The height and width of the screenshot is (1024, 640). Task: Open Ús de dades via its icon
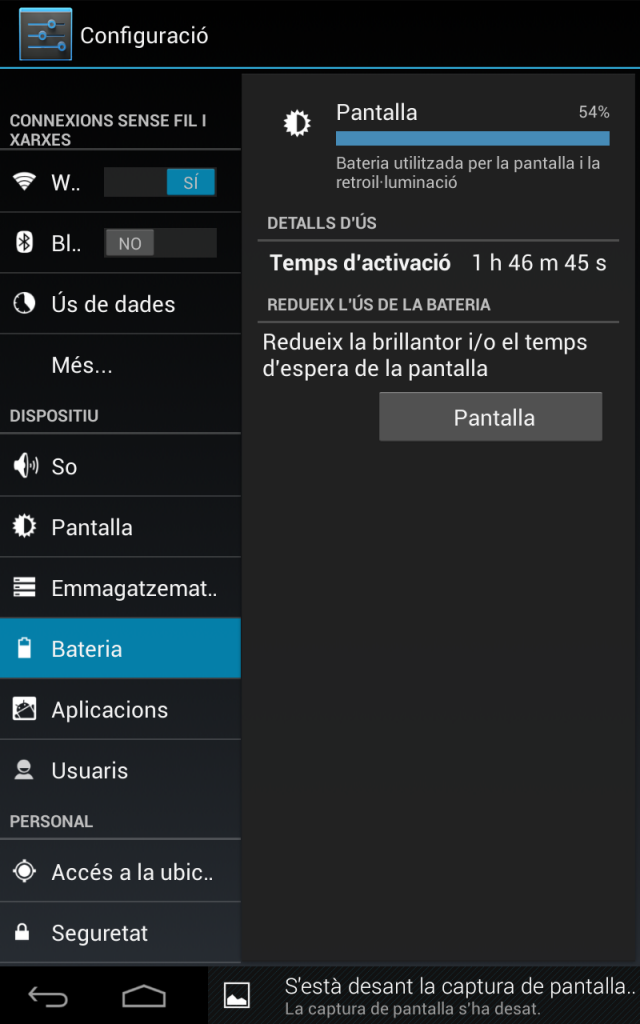click(x=24, y=304)
